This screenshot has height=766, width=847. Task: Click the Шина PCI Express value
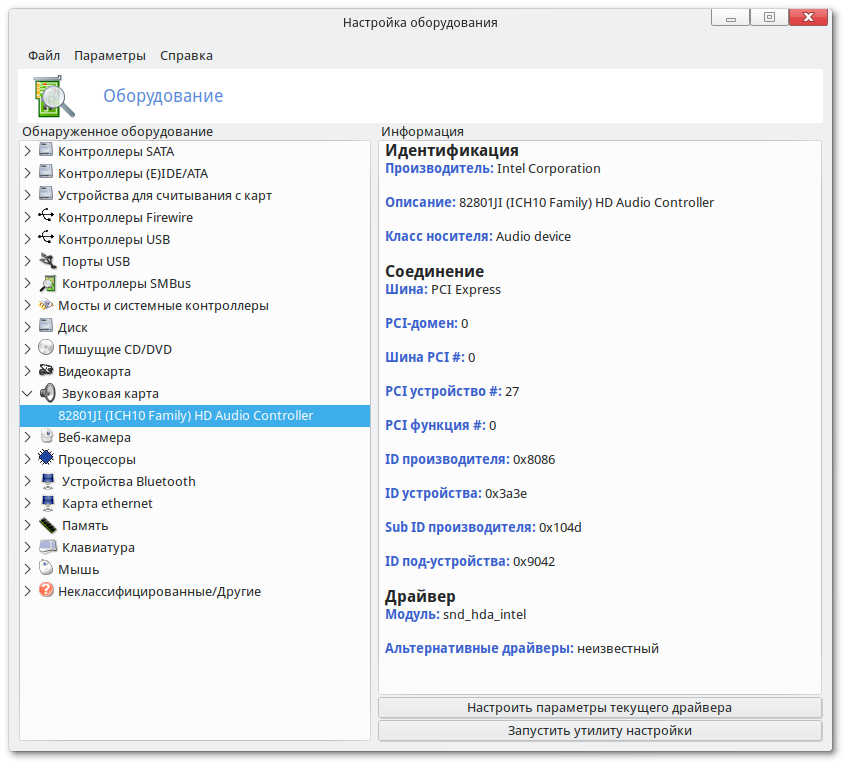[x=466, y=290]
